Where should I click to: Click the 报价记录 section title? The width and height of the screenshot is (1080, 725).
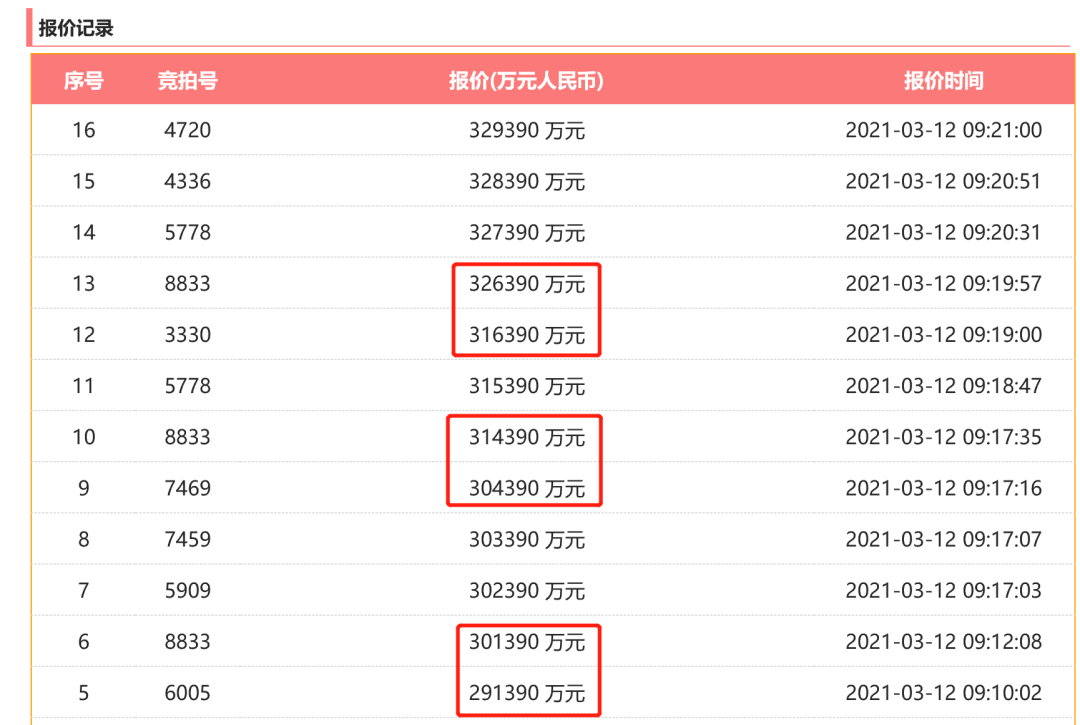[x=76, y=28]
